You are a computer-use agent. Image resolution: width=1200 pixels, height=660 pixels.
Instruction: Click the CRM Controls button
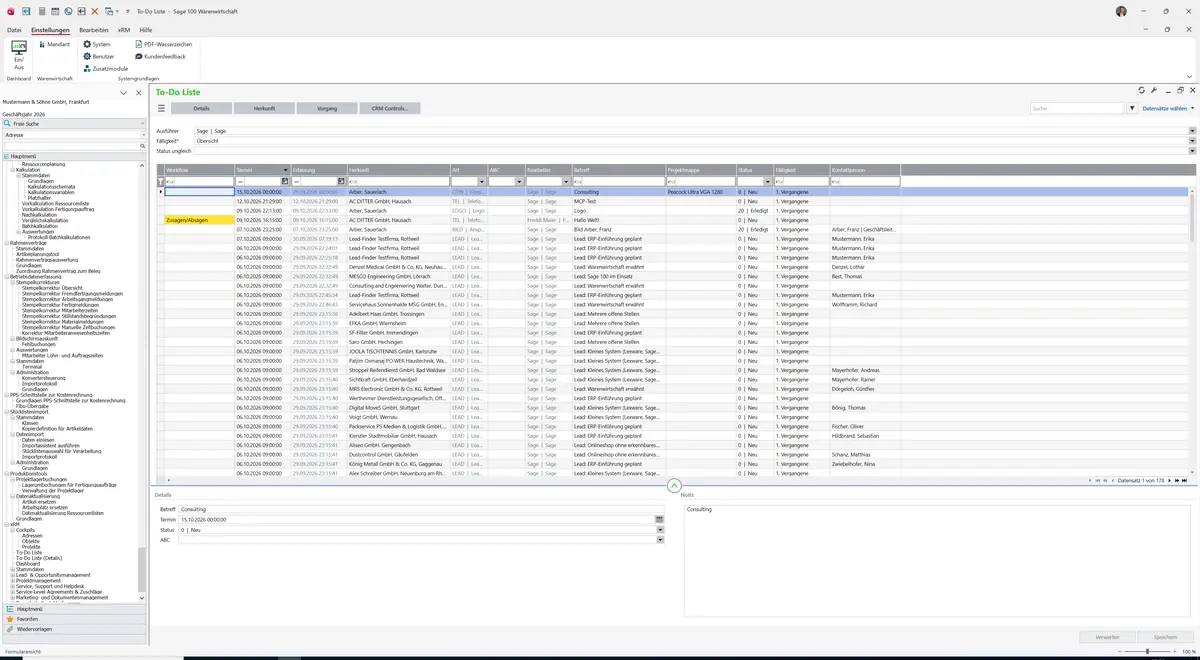(390, 108)
